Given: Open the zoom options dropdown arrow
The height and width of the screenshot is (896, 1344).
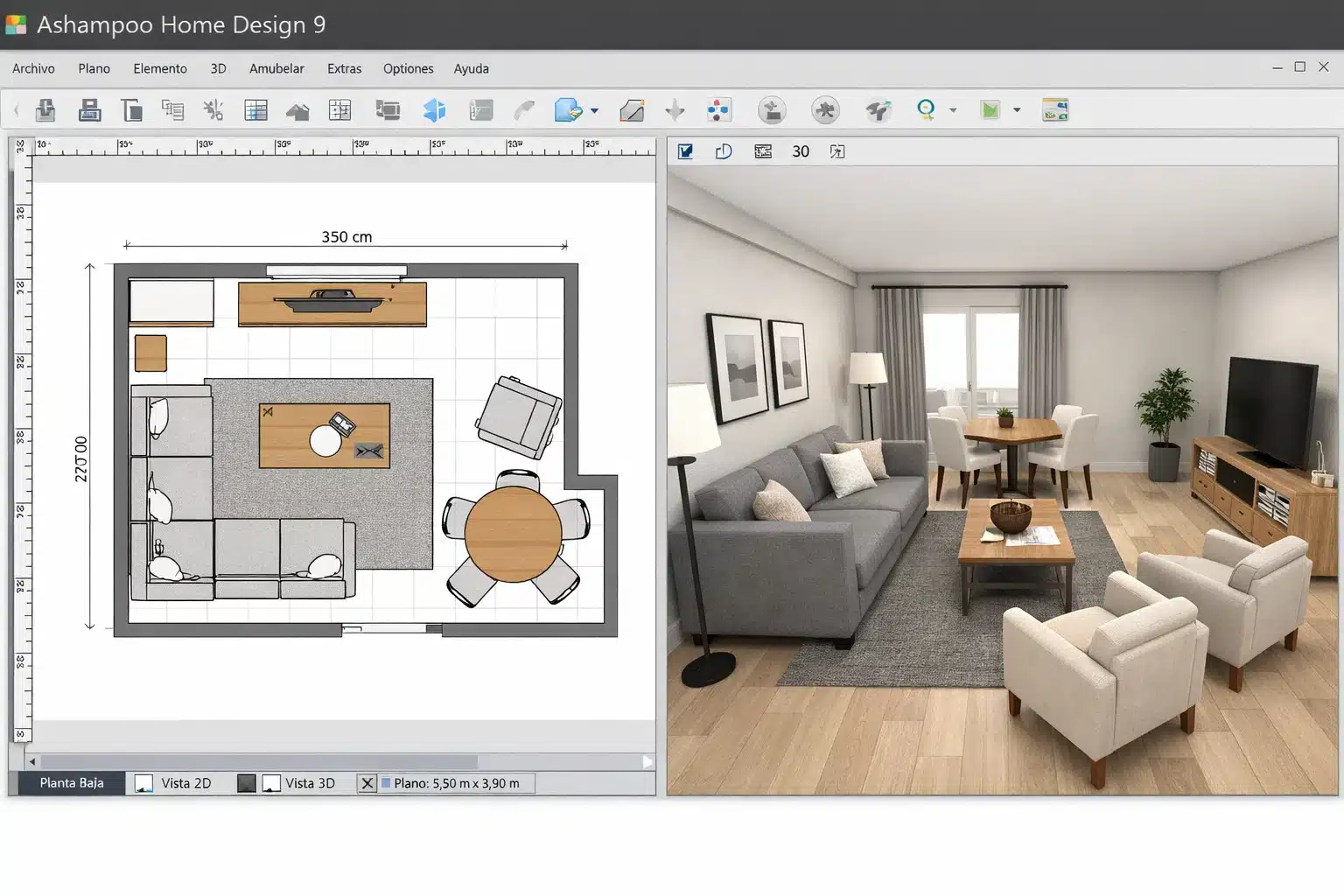Looking at the screenshot, I should click(954, 111).
